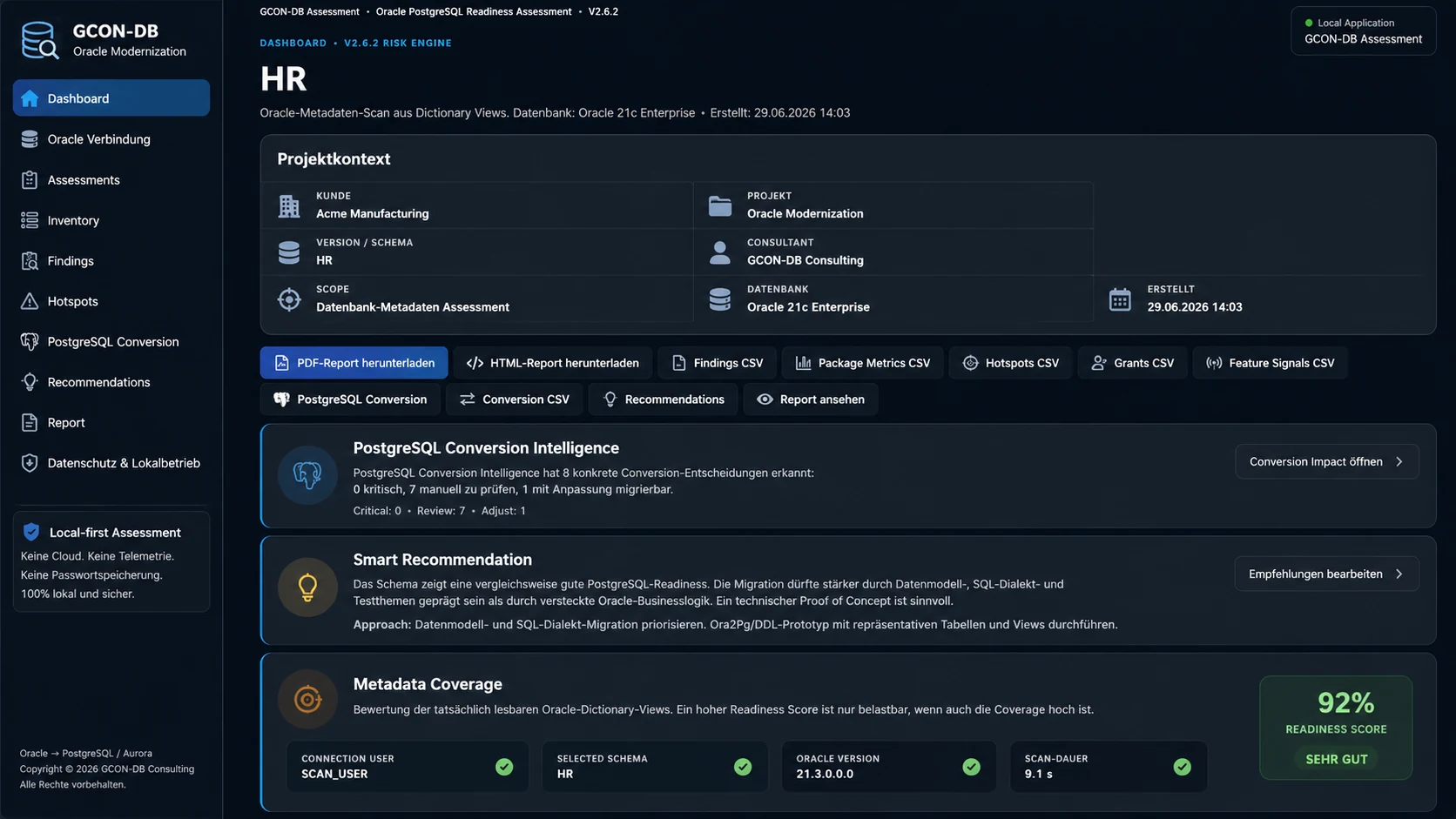This screenshot has width=1456, height=819.
Task: Click the Oracle 21c Enterprise value
Action: [x=808, y=307]
